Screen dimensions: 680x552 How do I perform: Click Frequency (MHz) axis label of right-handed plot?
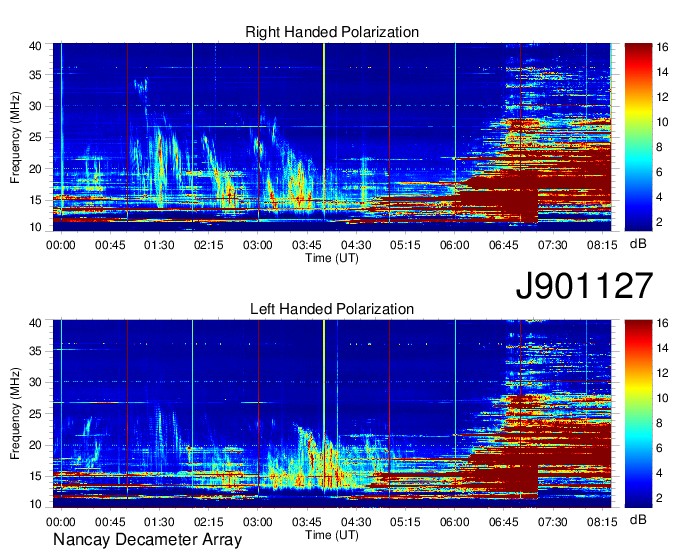pos(15,137)
